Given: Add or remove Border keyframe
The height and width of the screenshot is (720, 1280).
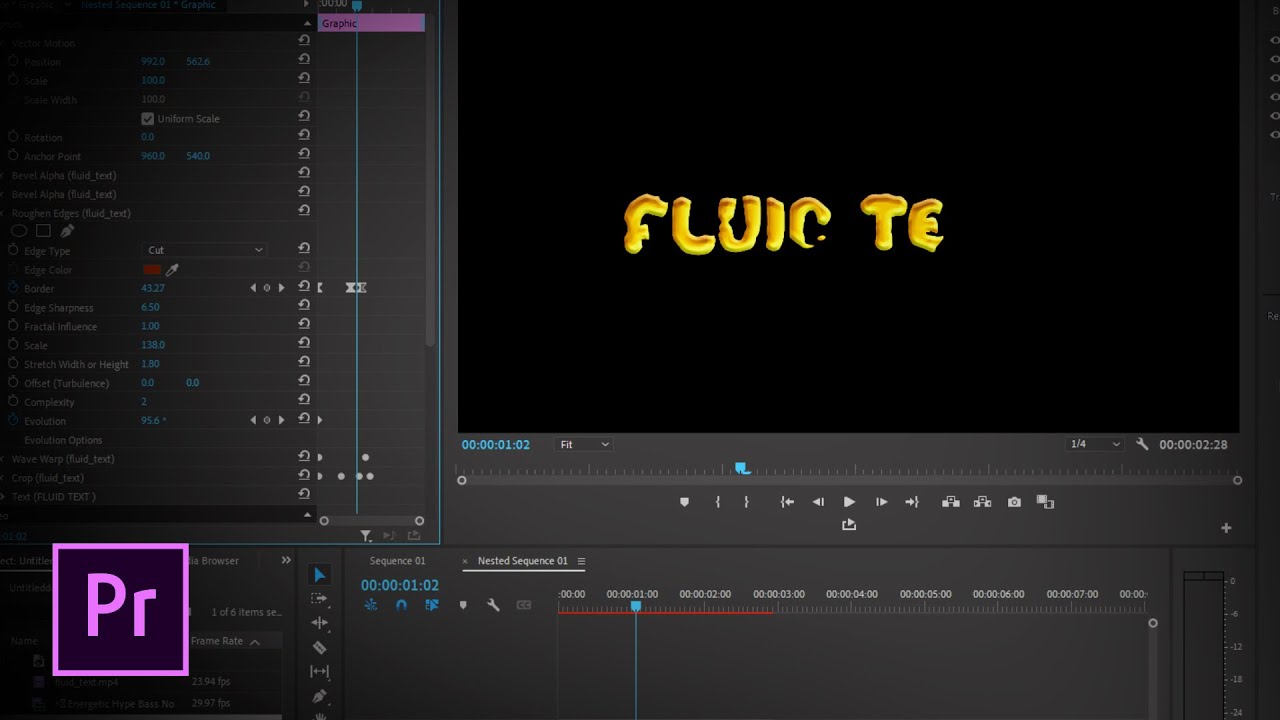Looking at the screenshot, I should point(266,288).
